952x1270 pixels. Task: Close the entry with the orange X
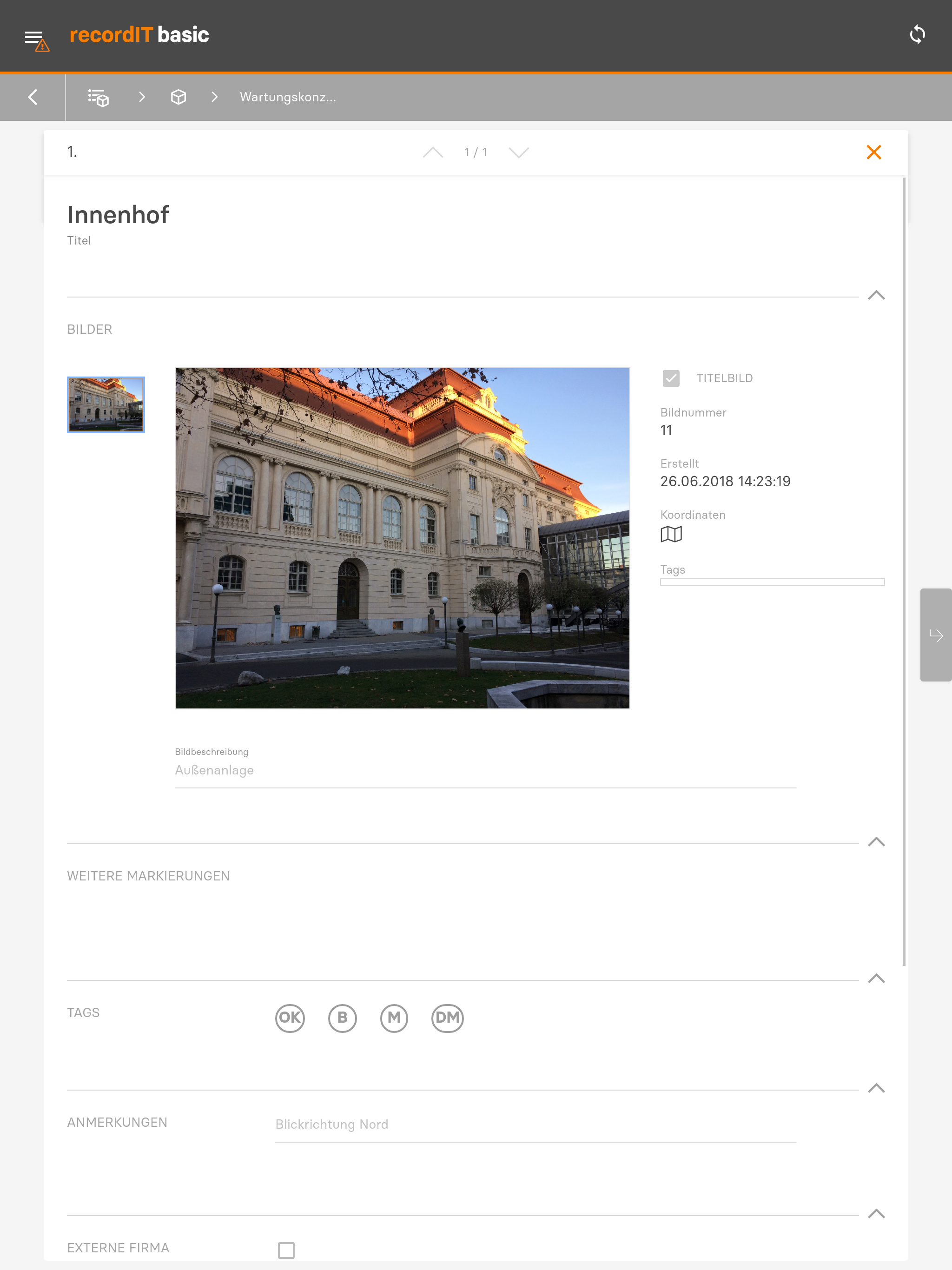[873, 152]
